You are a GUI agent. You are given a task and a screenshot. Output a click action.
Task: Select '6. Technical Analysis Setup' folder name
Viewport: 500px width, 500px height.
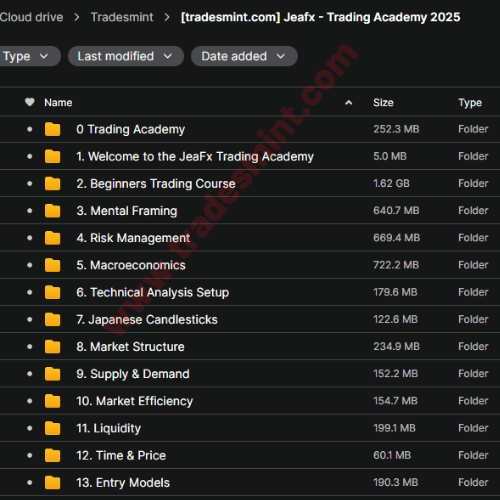(152, 292)
